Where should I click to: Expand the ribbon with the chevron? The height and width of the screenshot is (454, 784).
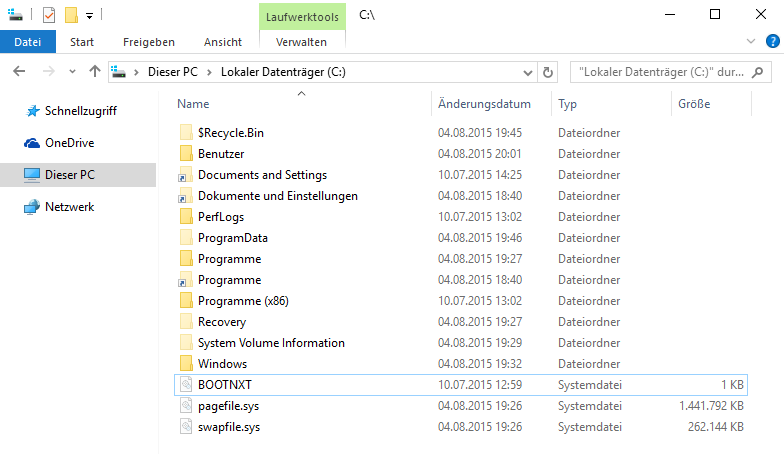[750, 42]
